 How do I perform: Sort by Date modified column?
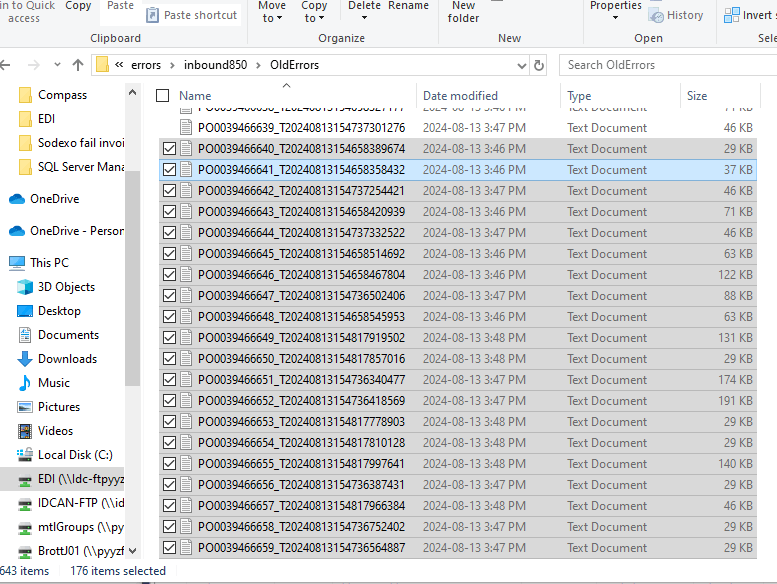[x=460, y=96]
